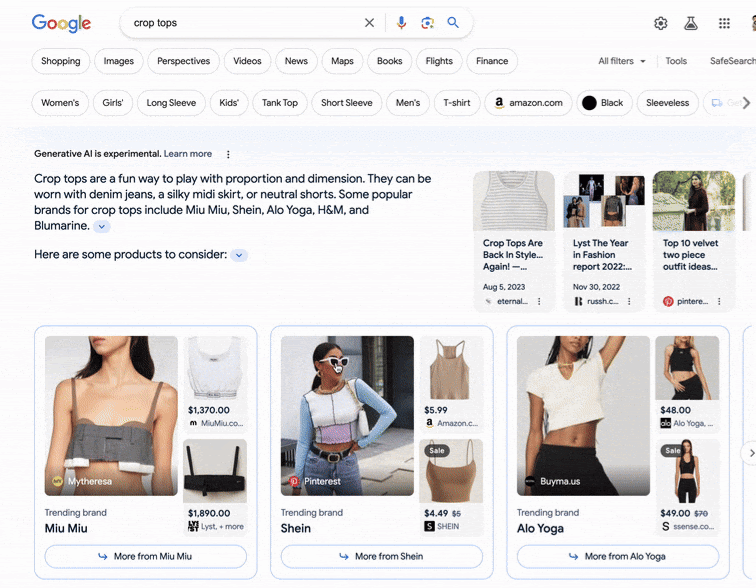Viewport: 756px width, 588px height.
Task: Expand 'products to consider' chevron
Action: 239,255
